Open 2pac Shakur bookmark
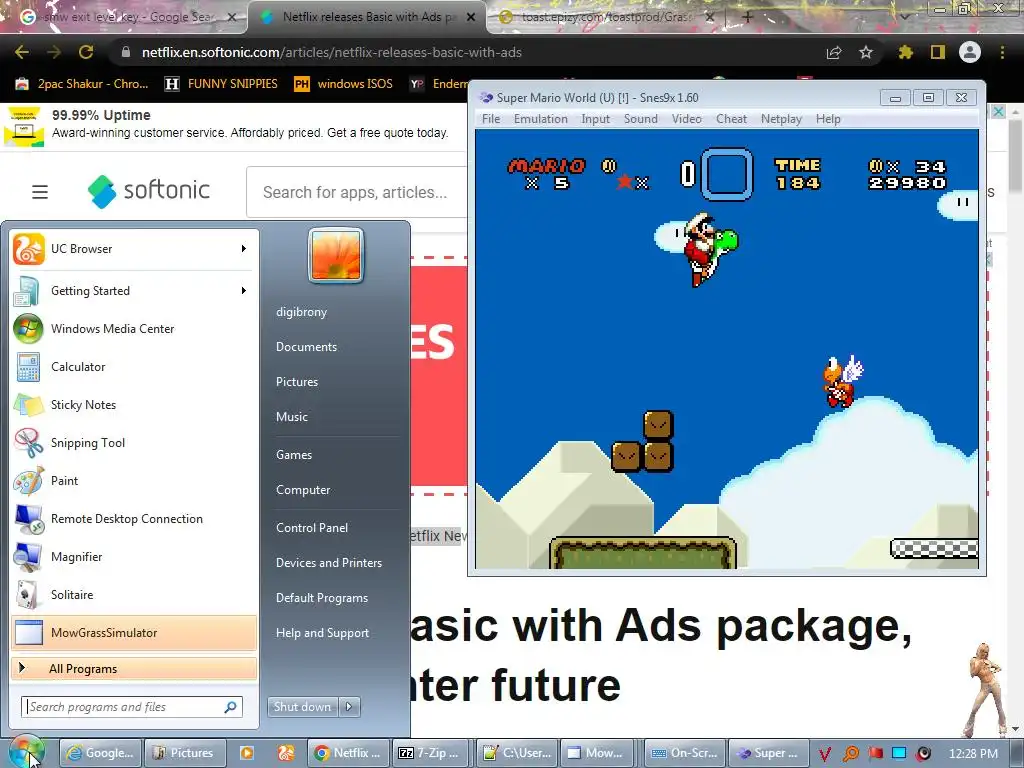This screenshot has width=1024, height=768. point(82,84)
